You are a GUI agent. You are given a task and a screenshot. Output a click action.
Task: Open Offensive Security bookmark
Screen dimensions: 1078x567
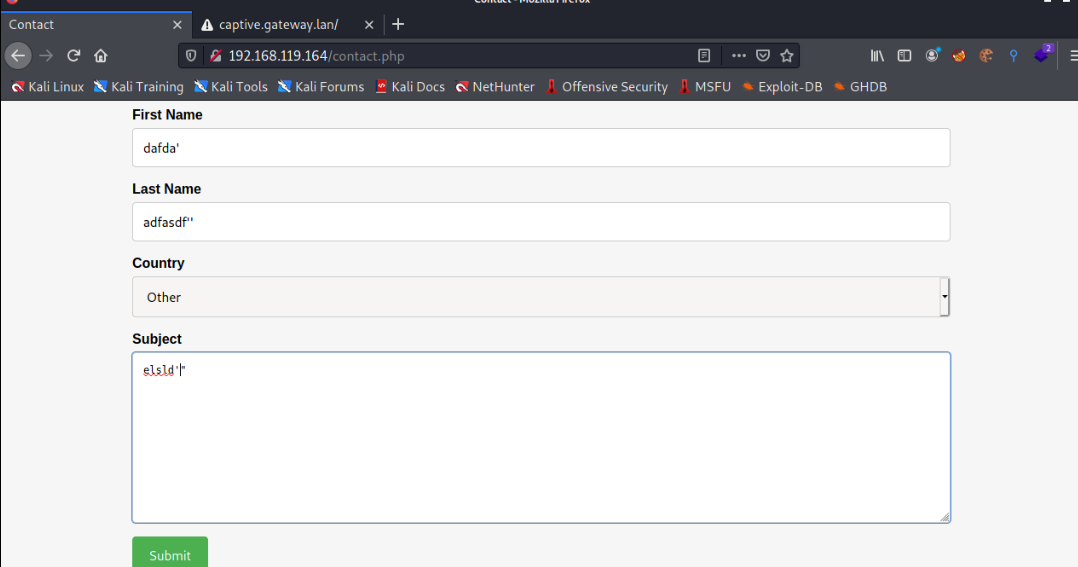(607, 87)
